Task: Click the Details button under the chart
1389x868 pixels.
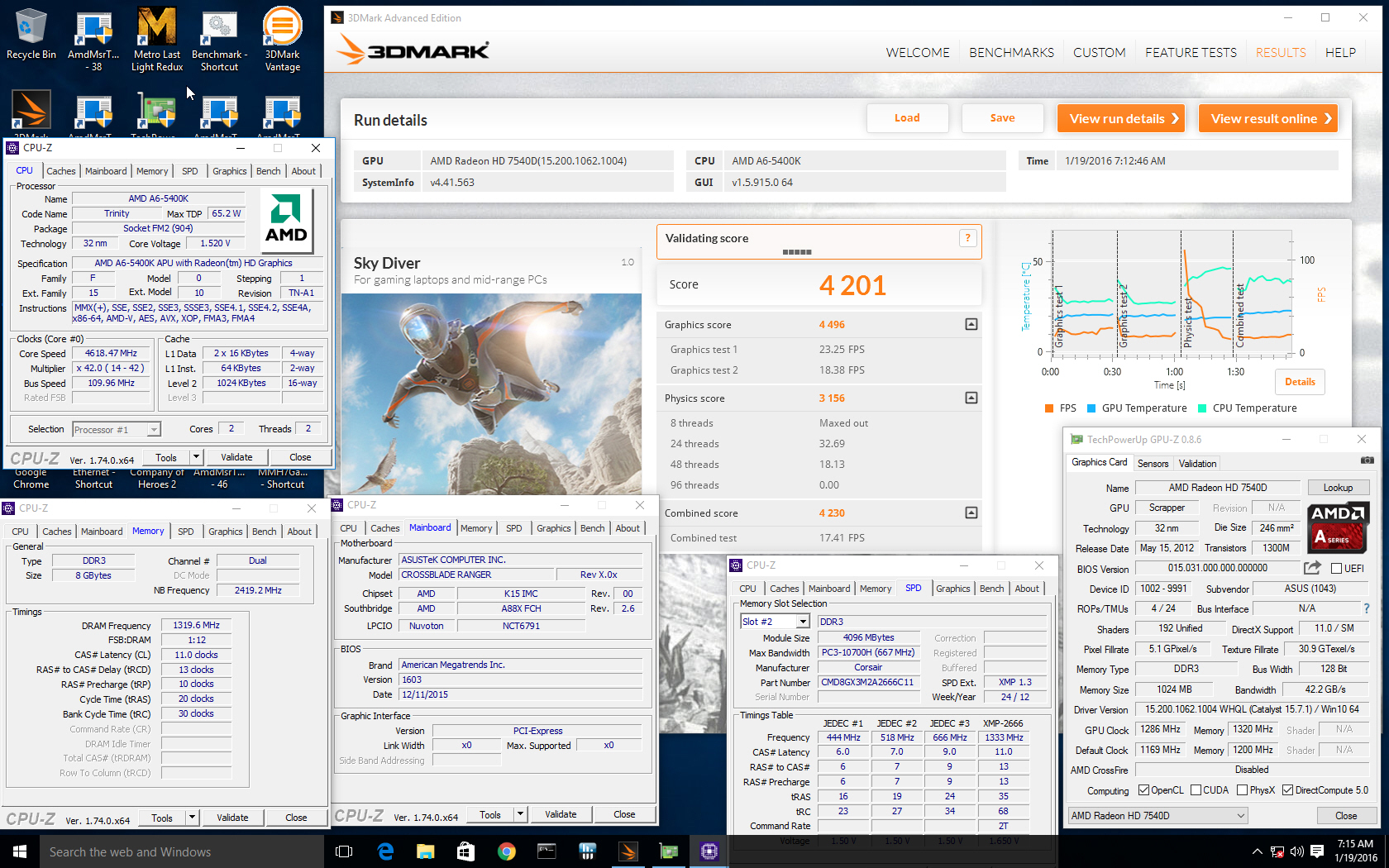Action: coord(1300,382)
